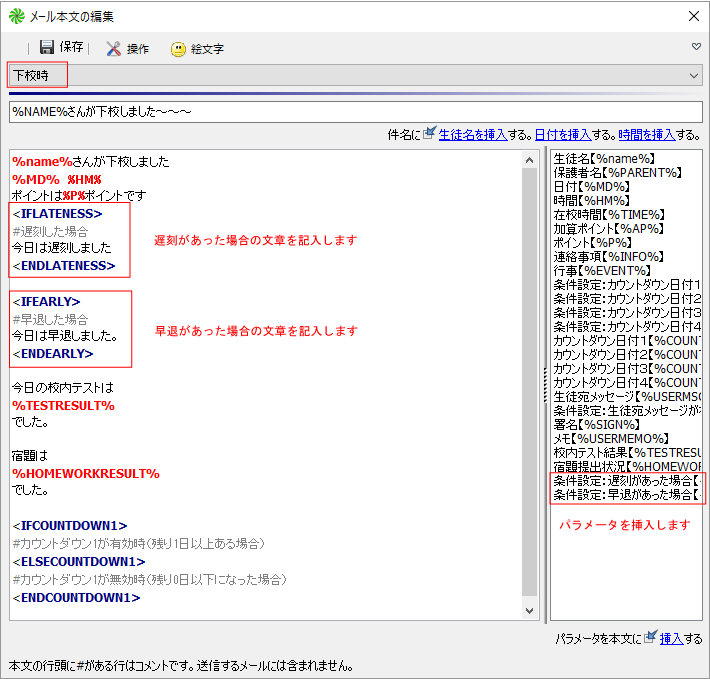Click the 時間を挿入 link
The image size is (710, 679).
point(647,134)
